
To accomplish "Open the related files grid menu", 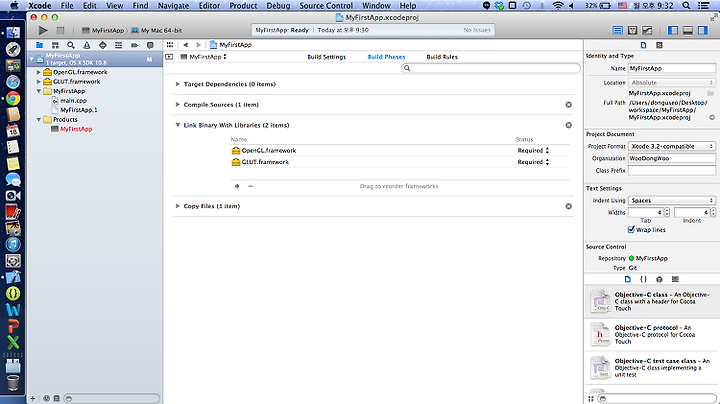I will pos(170,45).
